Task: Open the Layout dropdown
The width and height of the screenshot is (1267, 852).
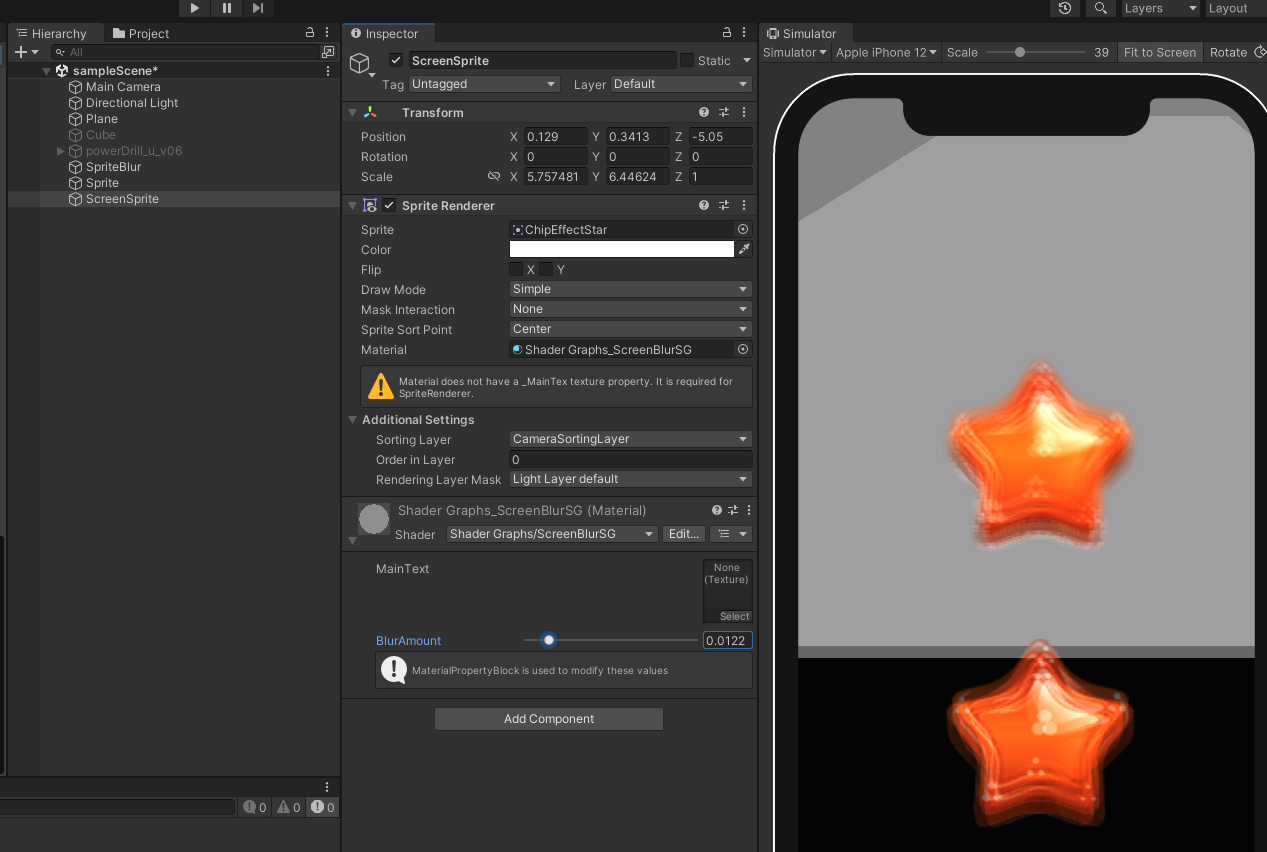Action: coord(1234,8)
